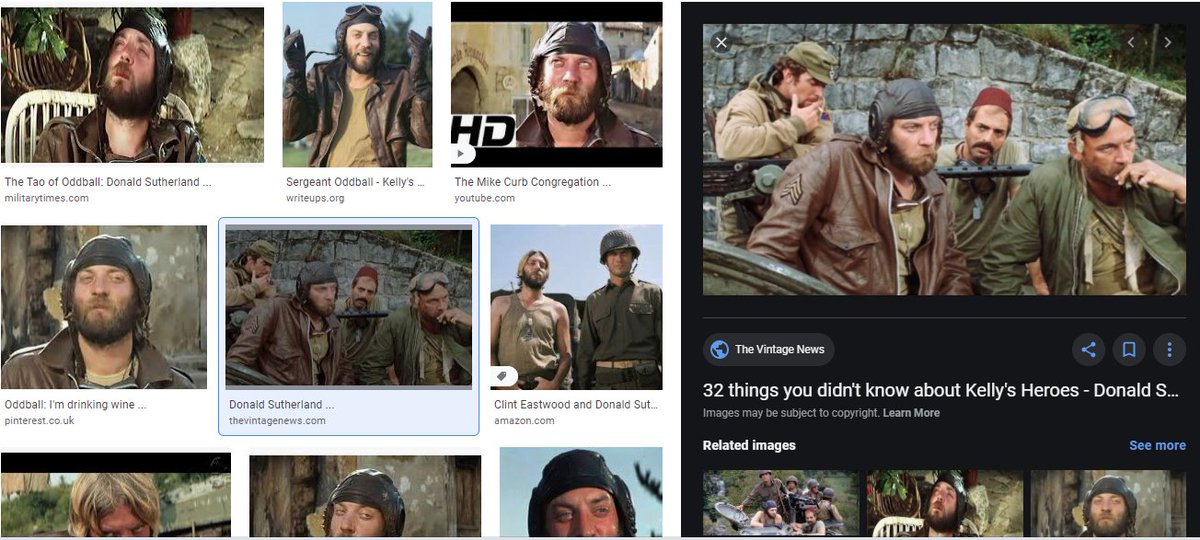Click the writeups.org source text
Image resolution: width=1200 pixels, height=540 pixels.
(x=315, y=198)
